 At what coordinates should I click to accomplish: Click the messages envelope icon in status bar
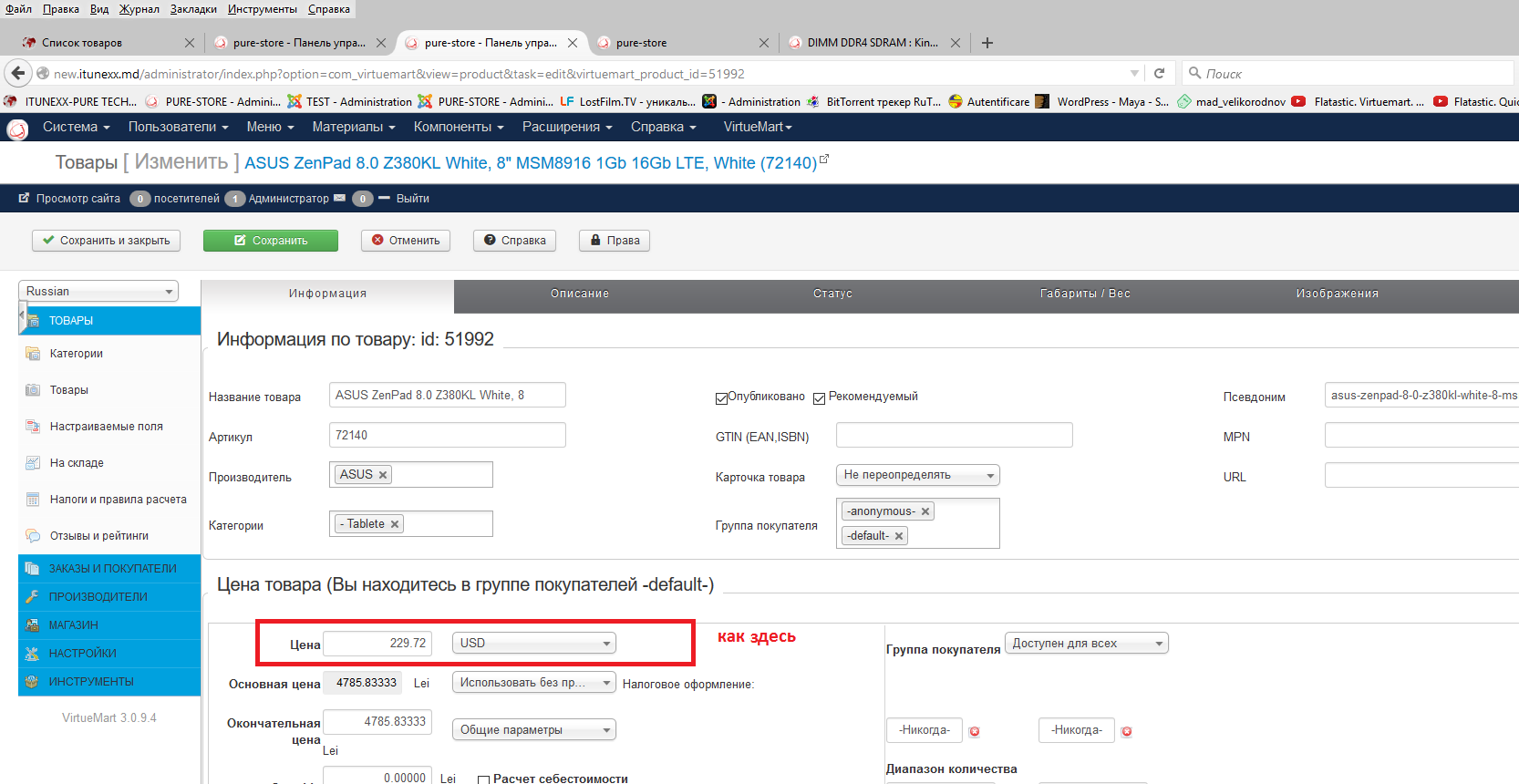pyautogui.click(x=340, y=198)
